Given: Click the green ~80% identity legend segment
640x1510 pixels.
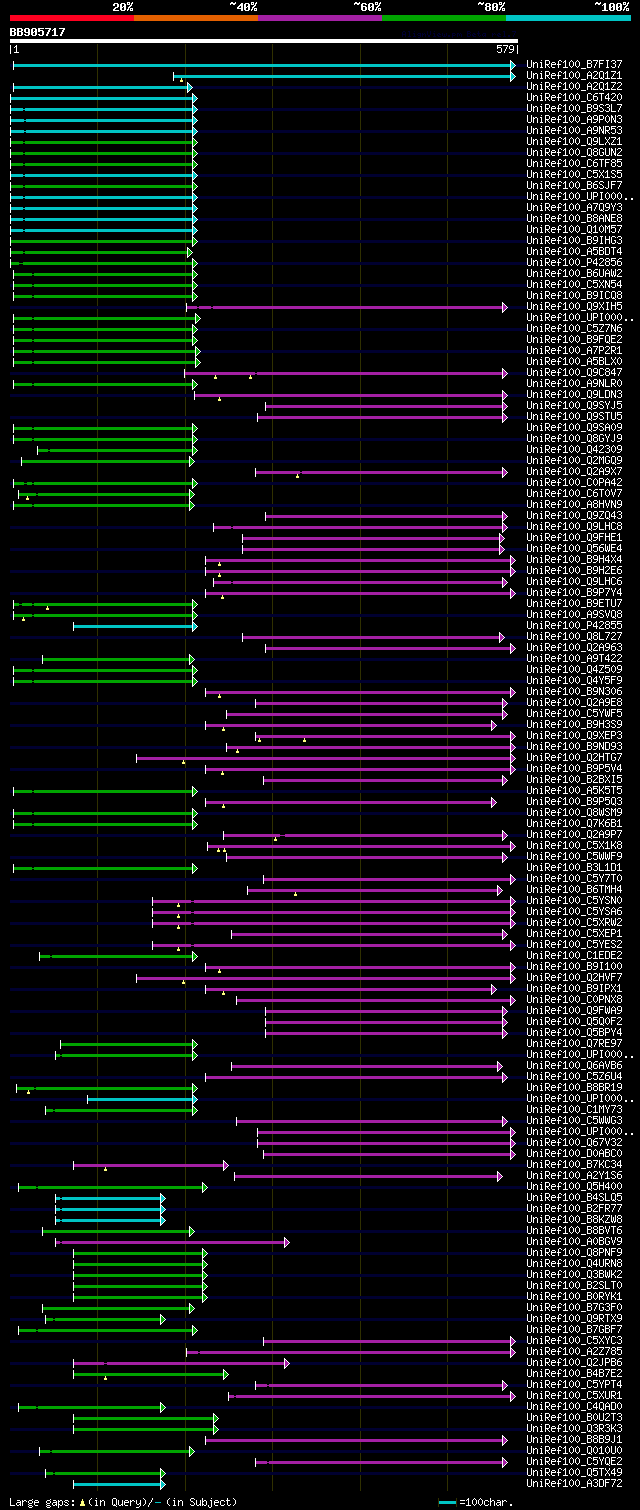Looking at the screenshot, I should [x=444, y=18].
